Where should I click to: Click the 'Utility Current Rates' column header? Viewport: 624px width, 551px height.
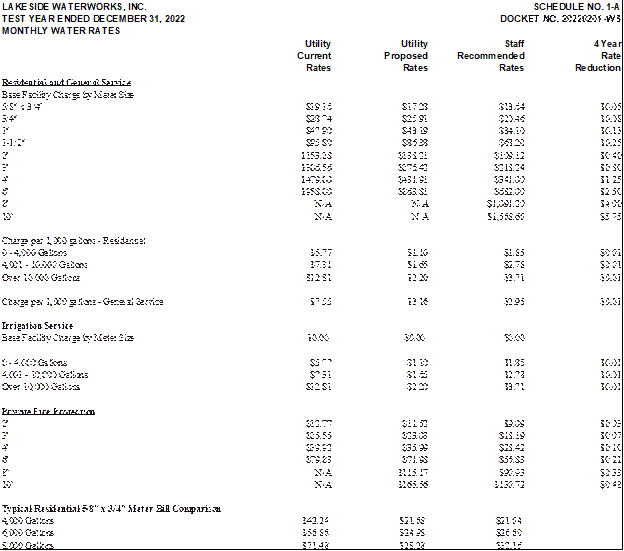[314, 56]
